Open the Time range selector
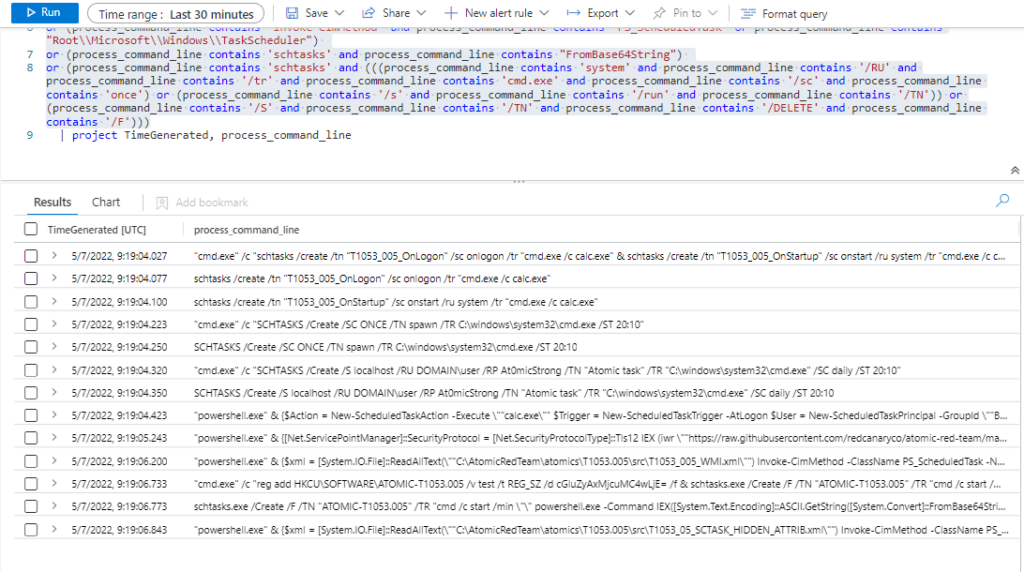This screenshot has height=572, width=1024. coord(176,14)
